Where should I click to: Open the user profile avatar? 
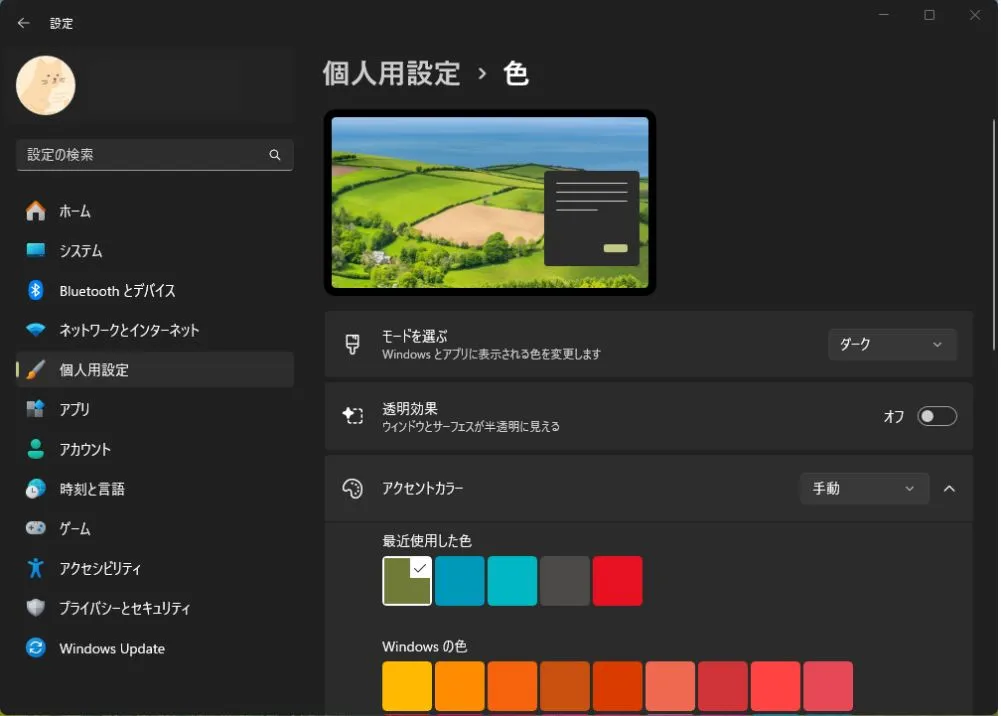45,86
